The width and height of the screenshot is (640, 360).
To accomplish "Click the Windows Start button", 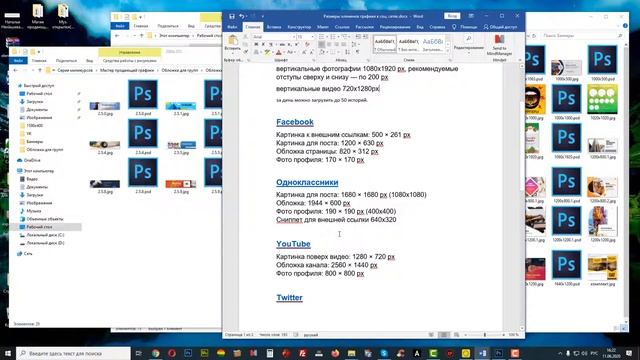I will click(8, 353).
